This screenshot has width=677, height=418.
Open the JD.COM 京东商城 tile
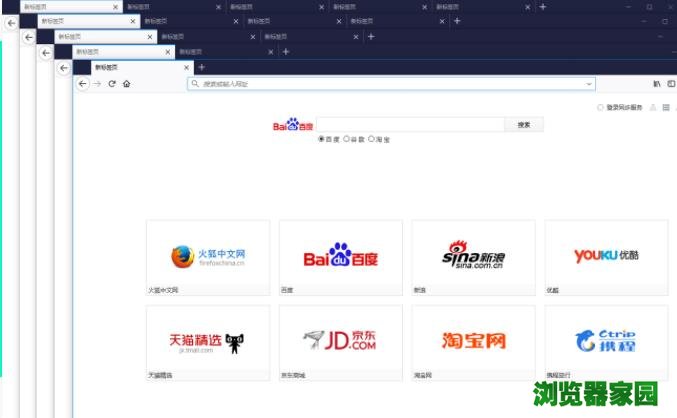click(340, 341)
